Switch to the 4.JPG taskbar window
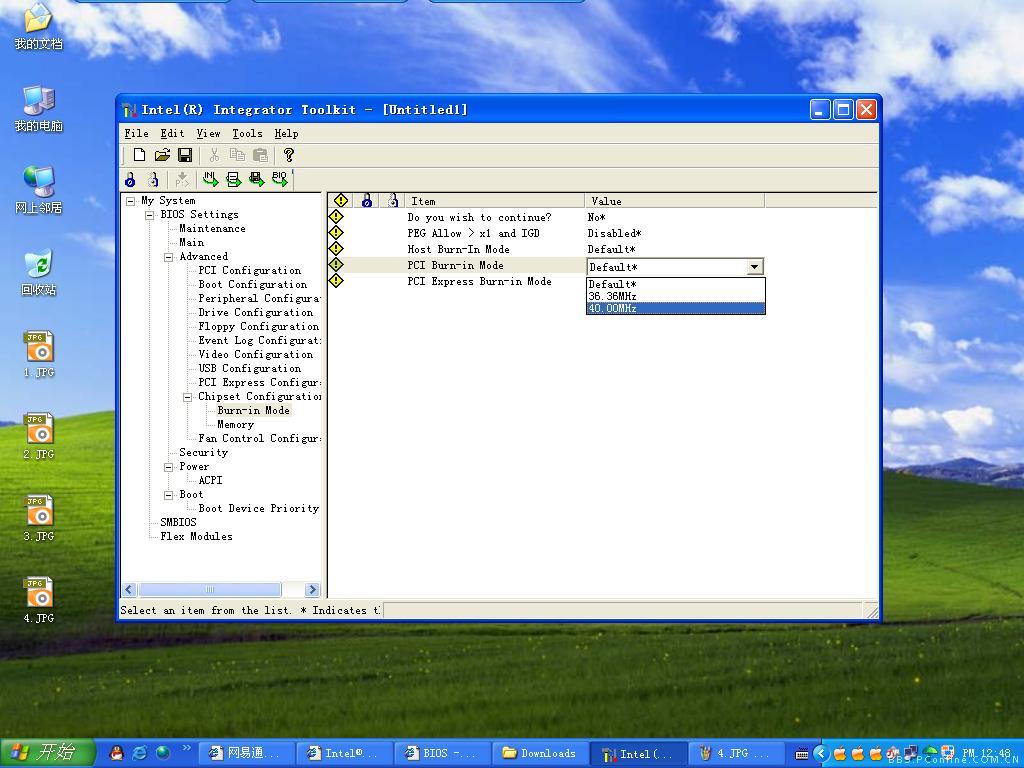Viewport: 1024px width, 768px height. (735, 753)
